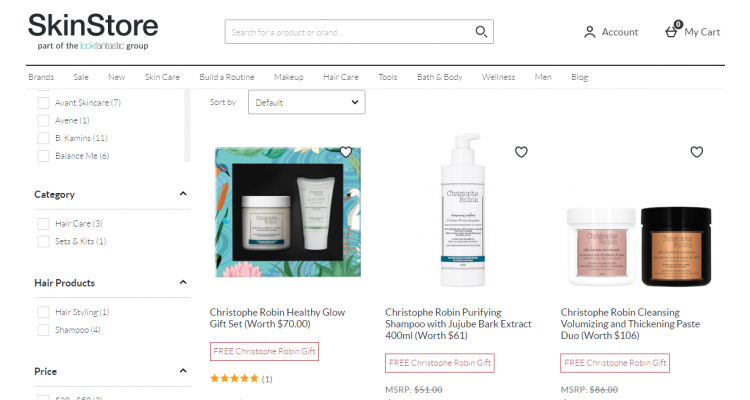750x400 pixels.
Task: Click the five-star rating of Gift Set
Action: 234,379
